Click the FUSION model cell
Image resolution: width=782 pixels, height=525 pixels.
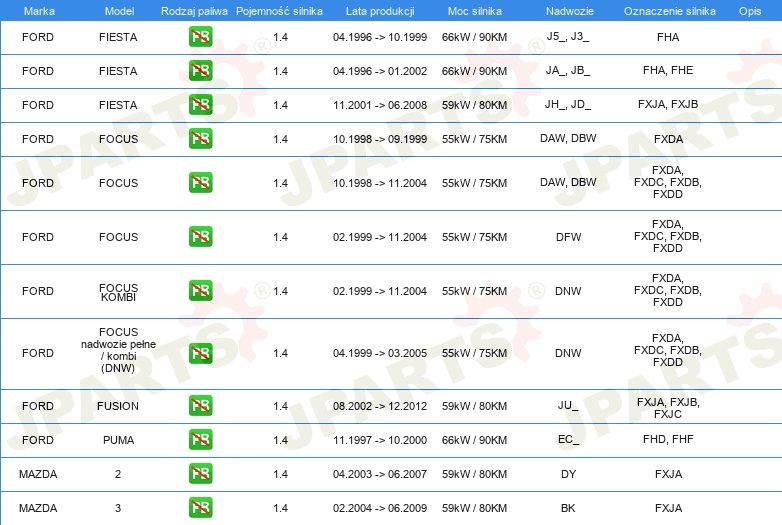click(x=118, y=406)
